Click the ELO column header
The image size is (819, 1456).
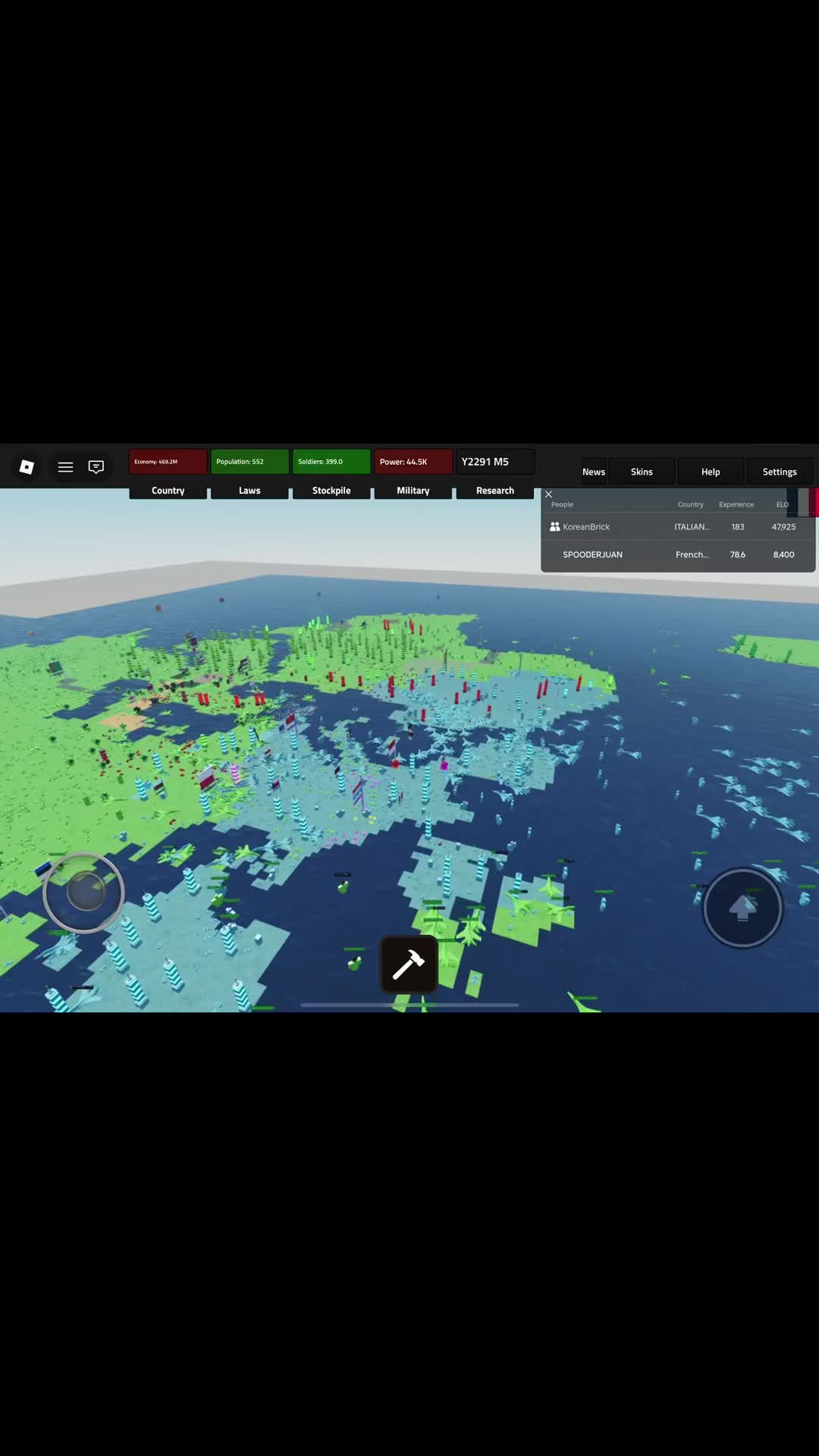(783, 504)
